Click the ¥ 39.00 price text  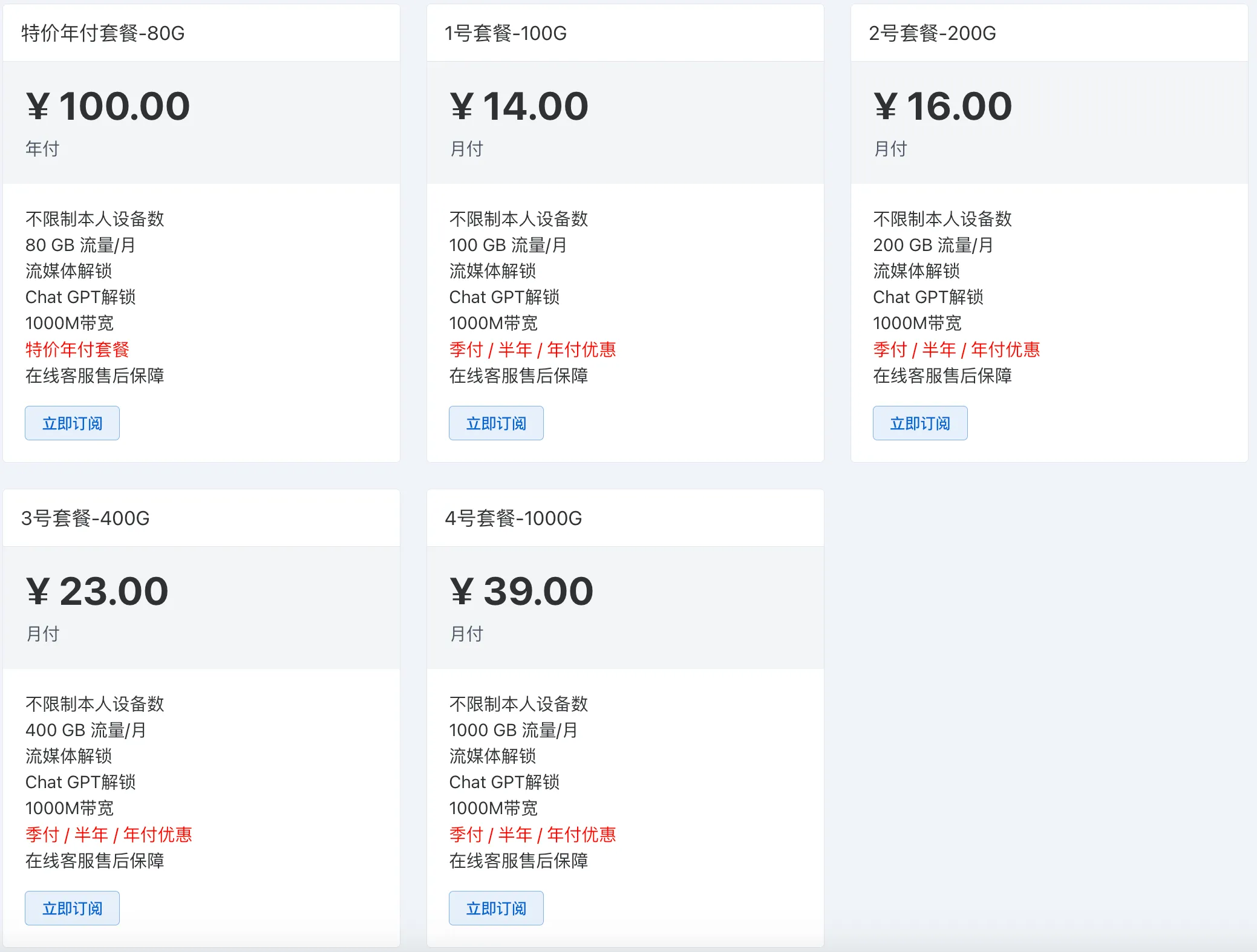click(521, 592)
